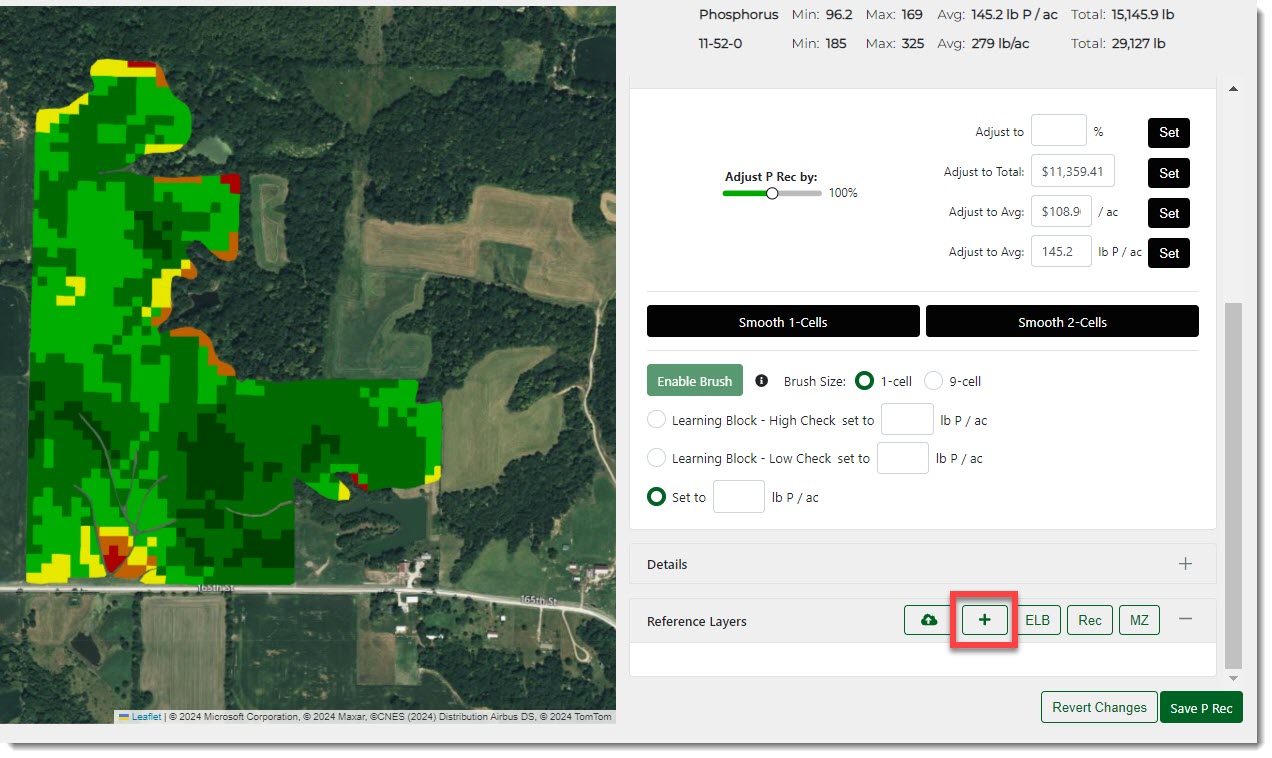
Task: Click Enable Brush button
Action: pyautogui.click(x=695, y=381)
